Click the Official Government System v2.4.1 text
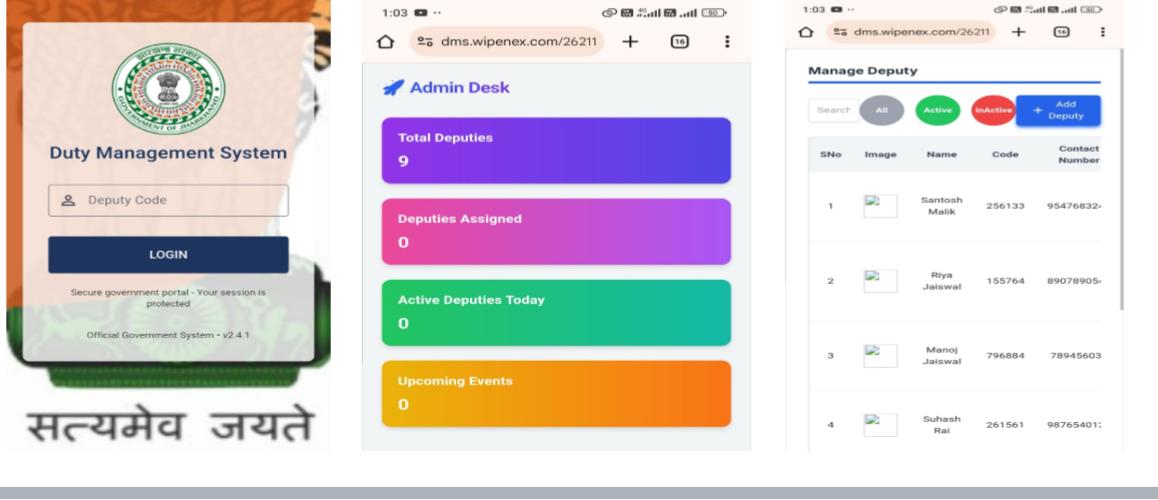 [x=168, y=335]
